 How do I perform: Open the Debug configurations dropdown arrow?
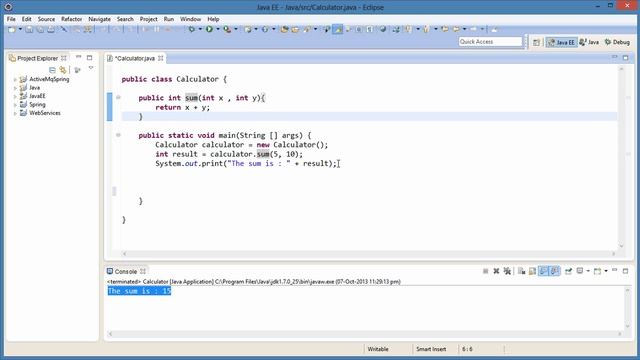click(200, 29)
